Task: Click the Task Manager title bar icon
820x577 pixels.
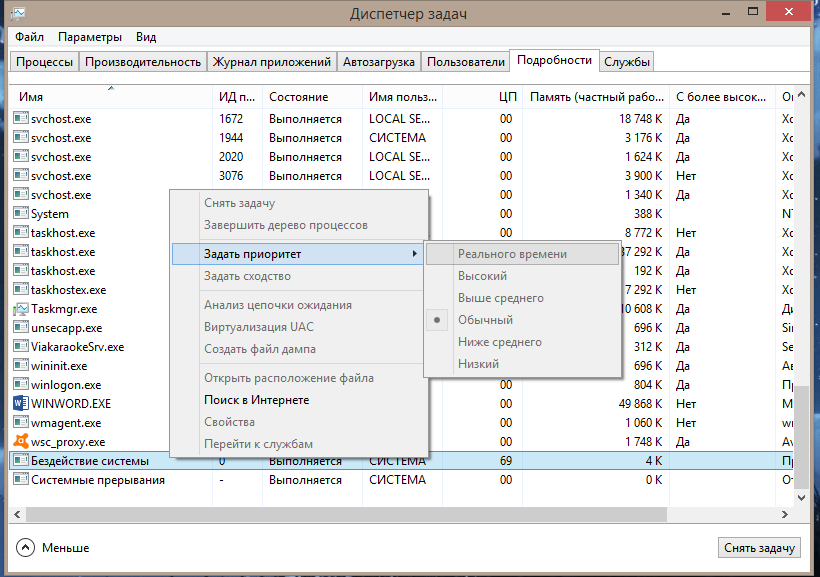Action: 19,13
